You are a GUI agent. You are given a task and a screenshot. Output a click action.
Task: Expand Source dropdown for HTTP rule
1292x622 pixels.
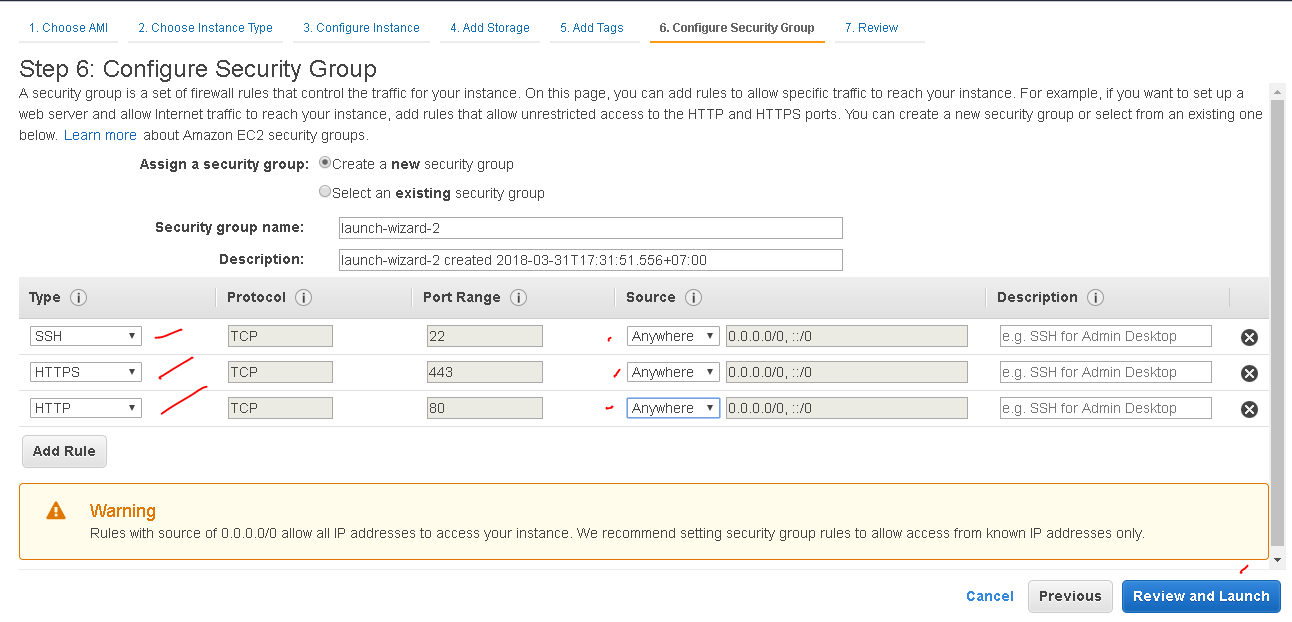point(673,408)
